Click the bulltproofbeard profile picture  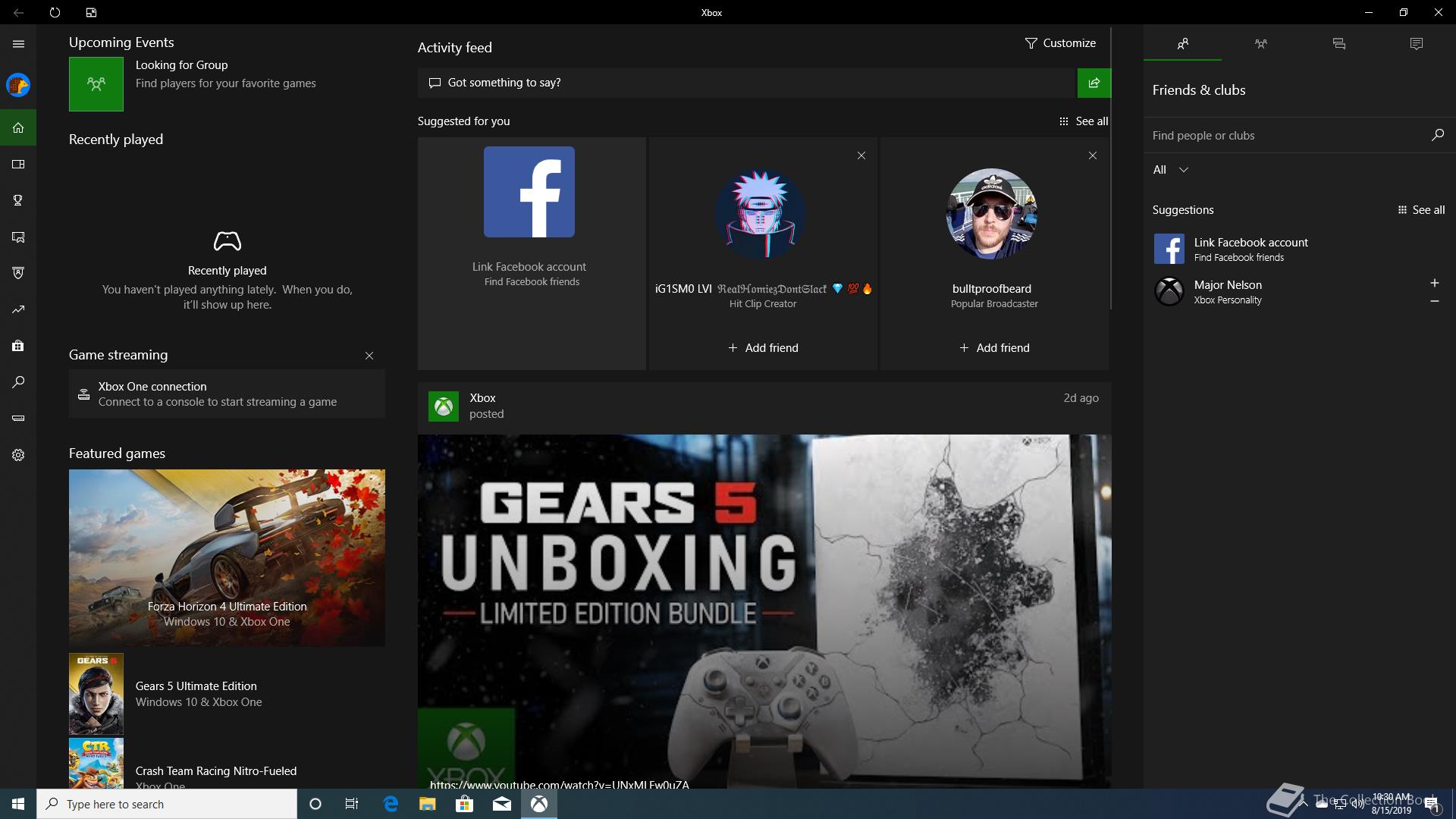point(992,214)
